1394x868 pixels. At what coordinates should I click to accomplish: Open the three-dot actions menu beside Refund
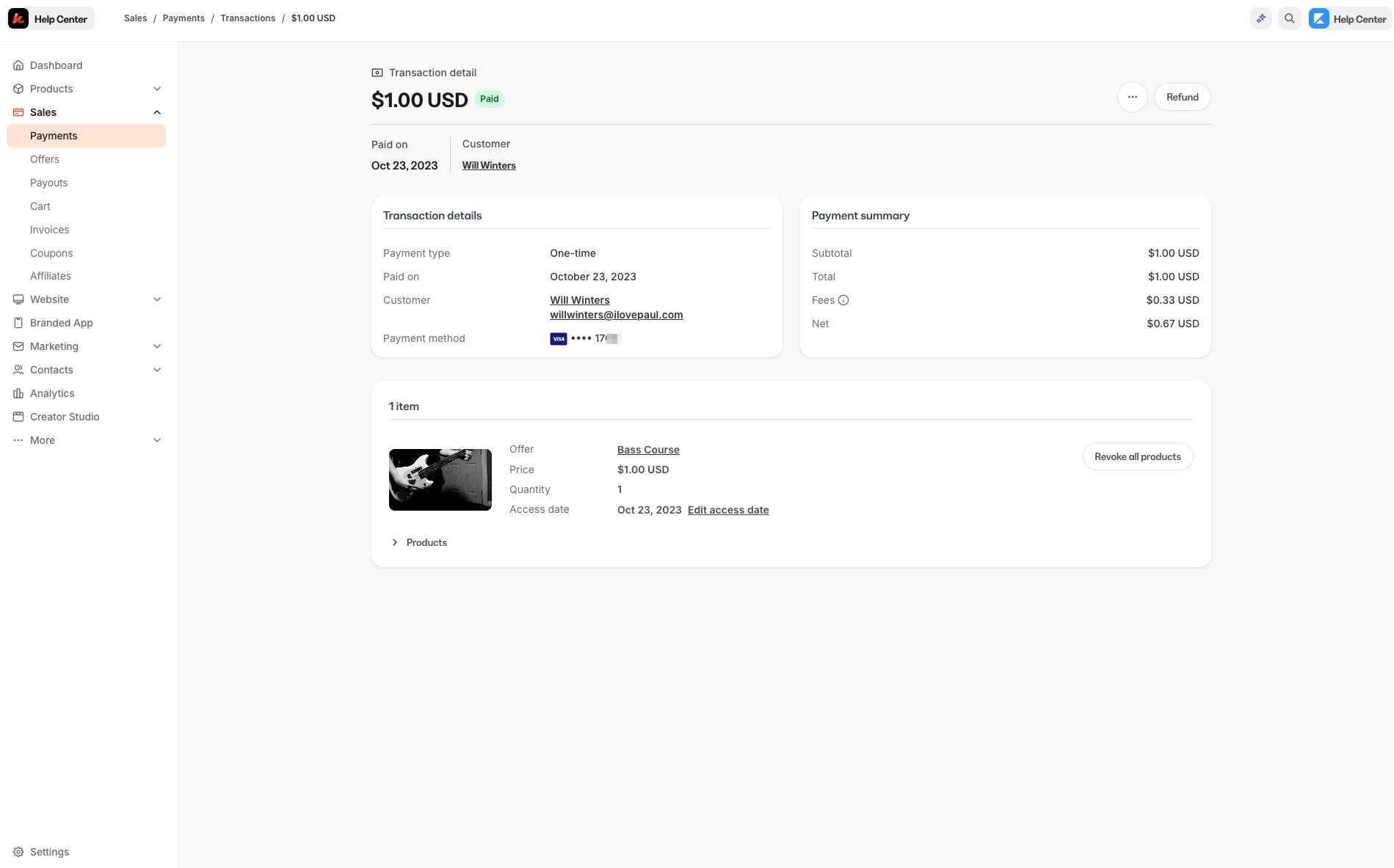1133,97
